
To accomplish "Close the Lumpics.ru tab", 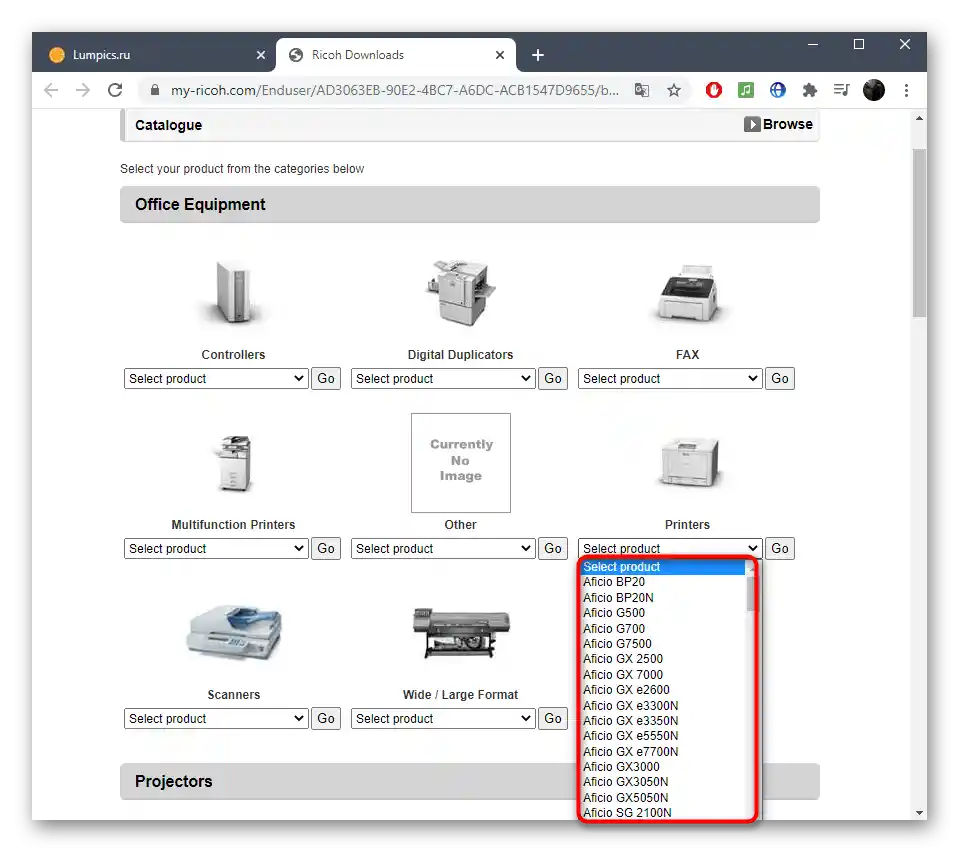I will 261,55.
